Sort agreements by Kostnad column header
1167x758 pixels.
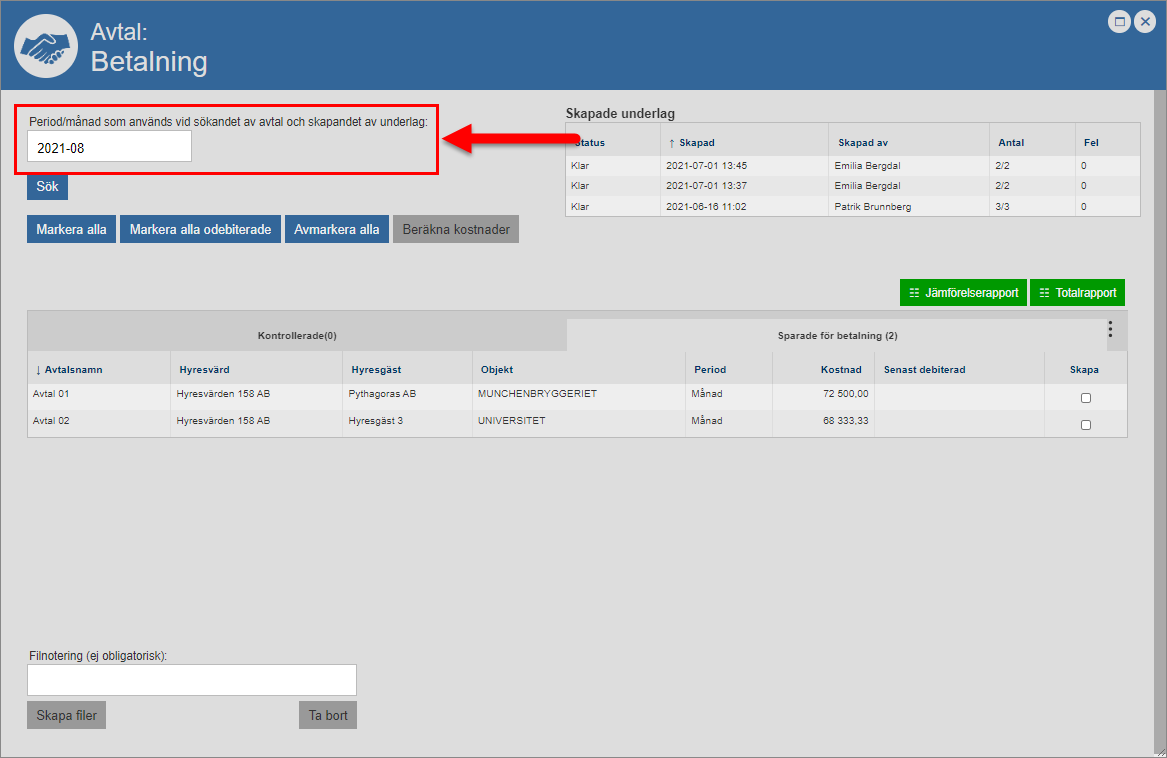[x=841, y=370]
